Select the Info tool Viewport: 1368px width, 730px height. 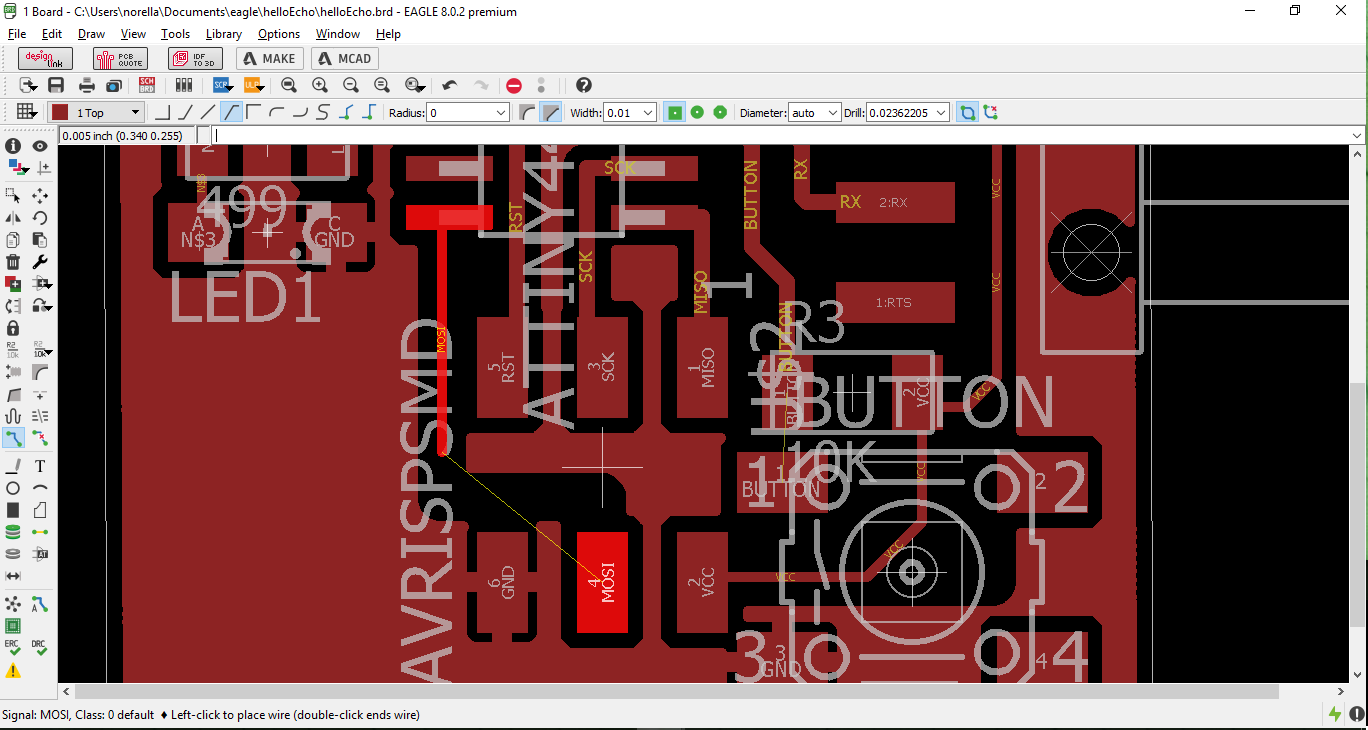tap(13, 146)
